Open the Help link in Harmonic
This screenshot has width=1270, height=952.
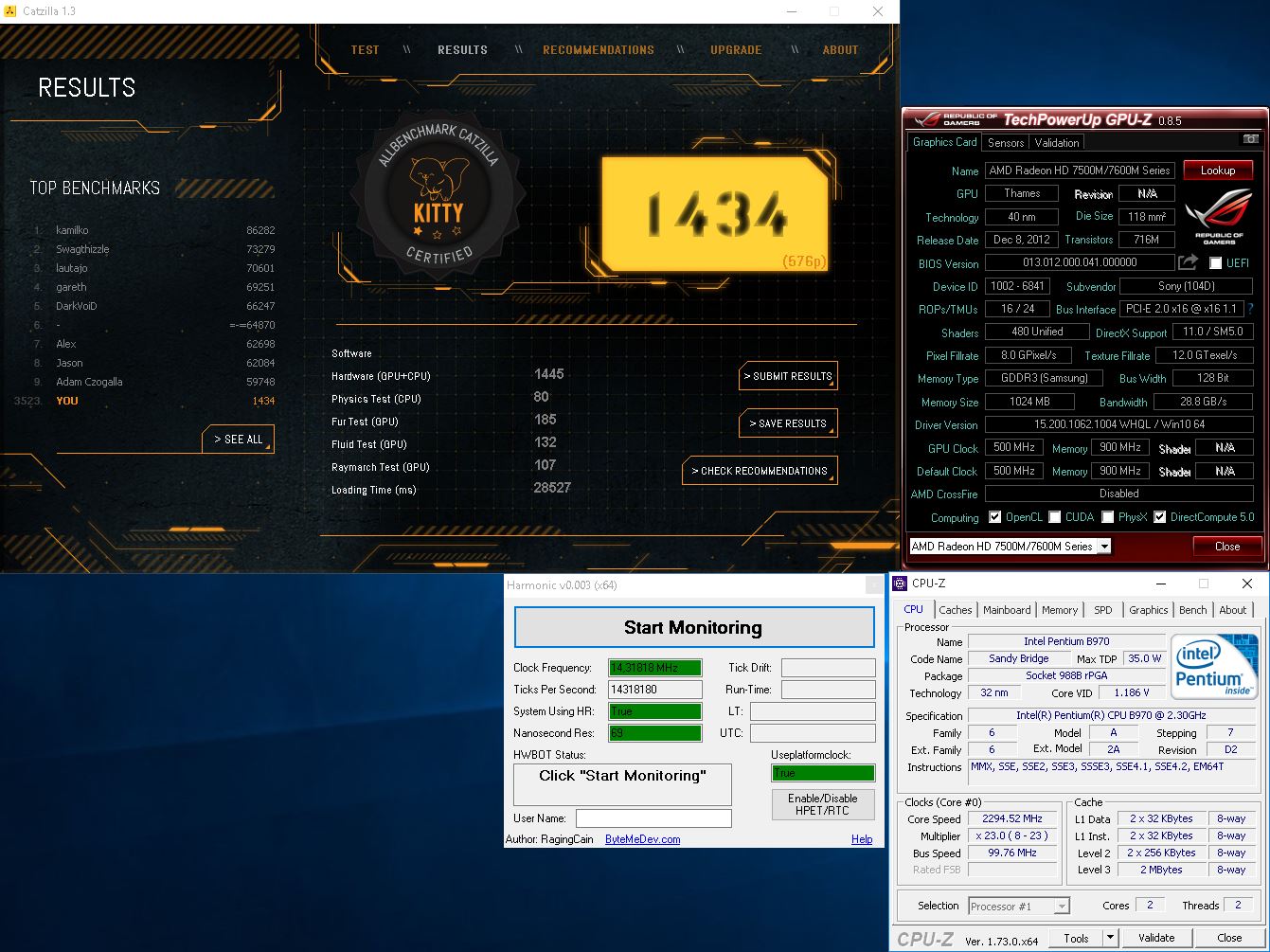coord(862,839)
